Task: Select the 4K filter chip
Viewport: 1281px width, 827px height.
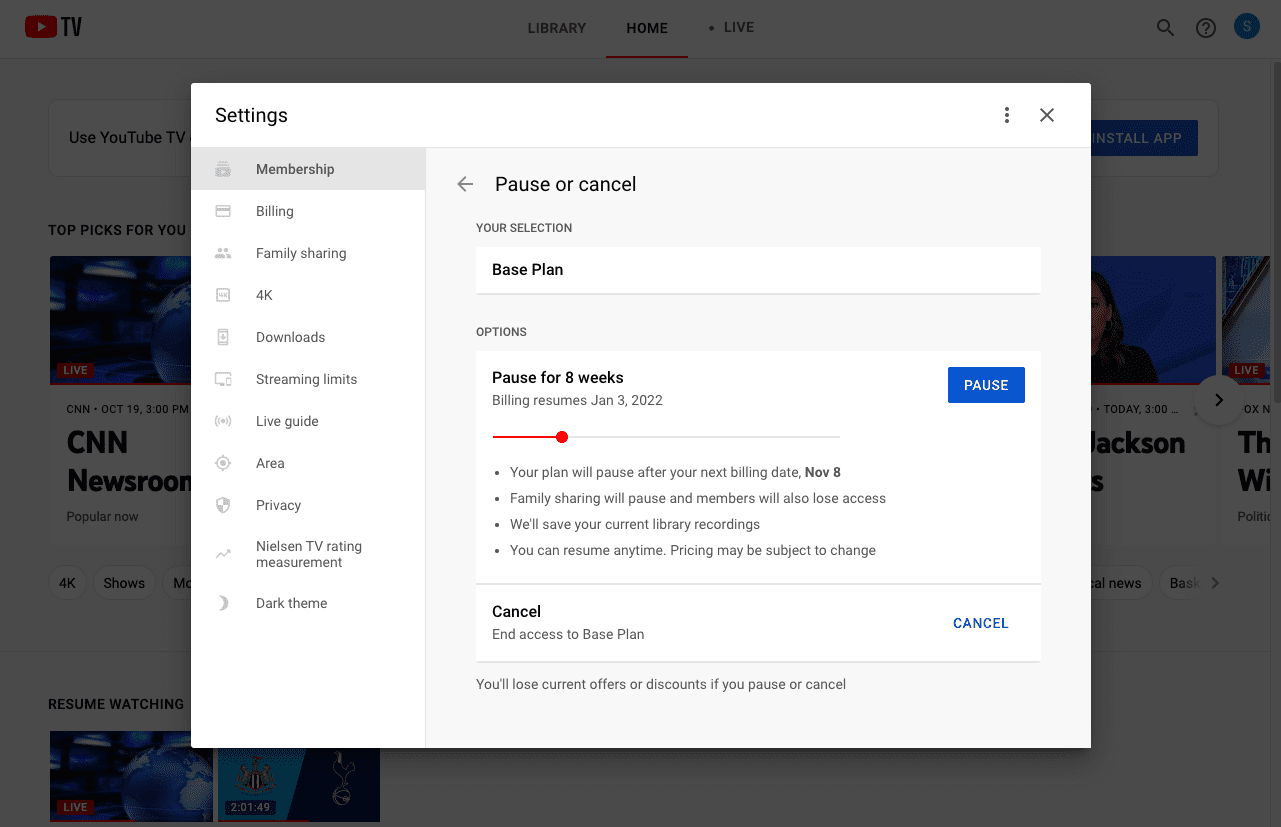Action: (67, 583)
